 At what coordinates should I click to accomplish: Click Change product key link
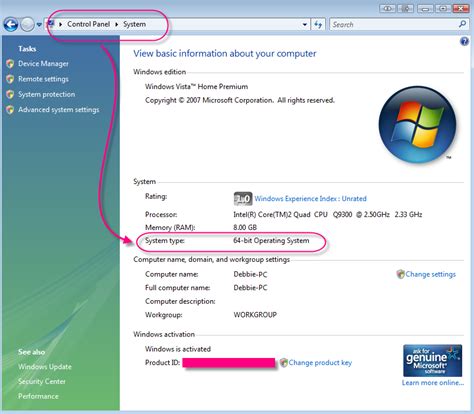coord(320,363)
